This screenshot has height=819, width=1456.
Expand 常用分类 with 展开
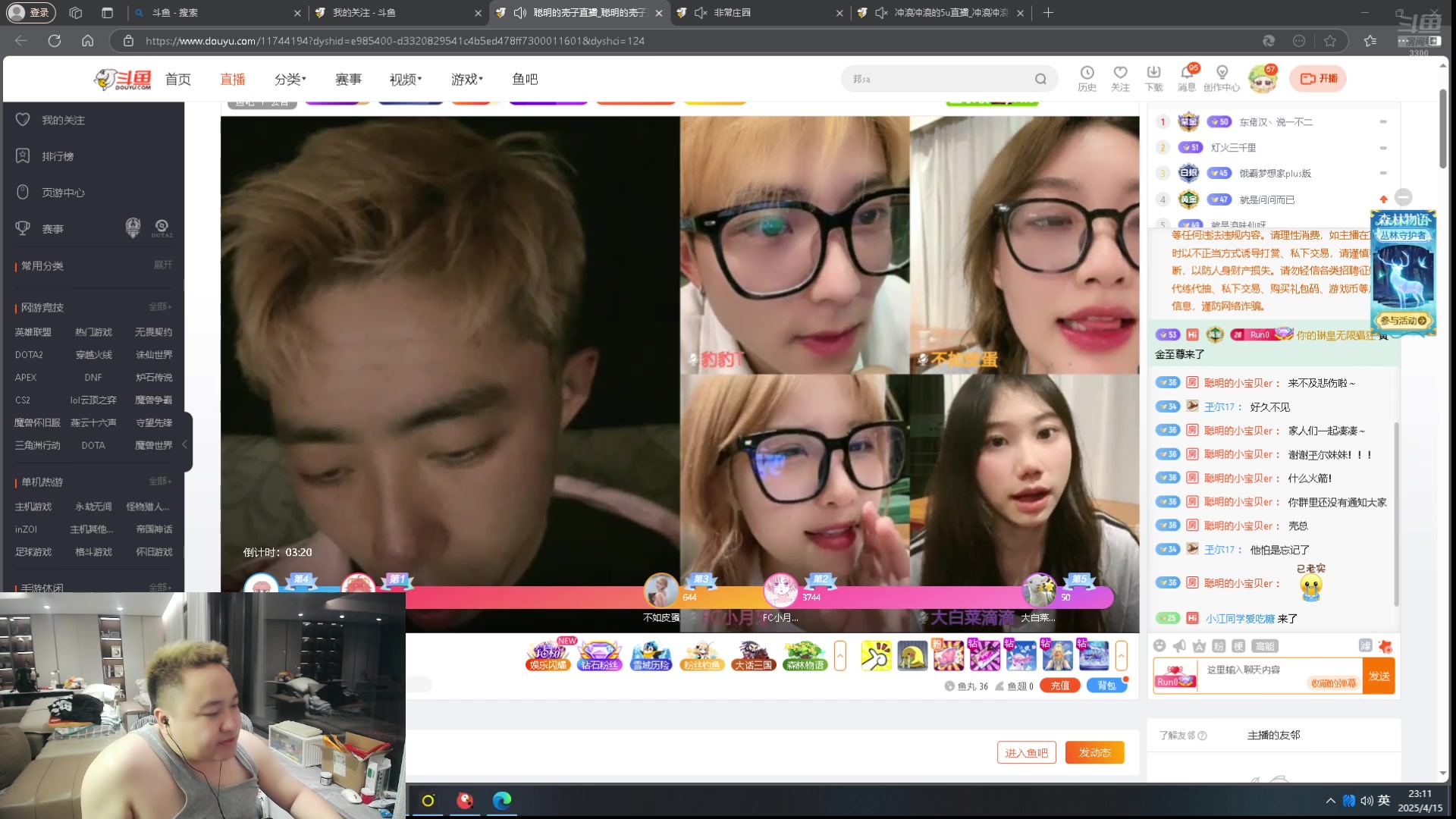pos(163,265)
